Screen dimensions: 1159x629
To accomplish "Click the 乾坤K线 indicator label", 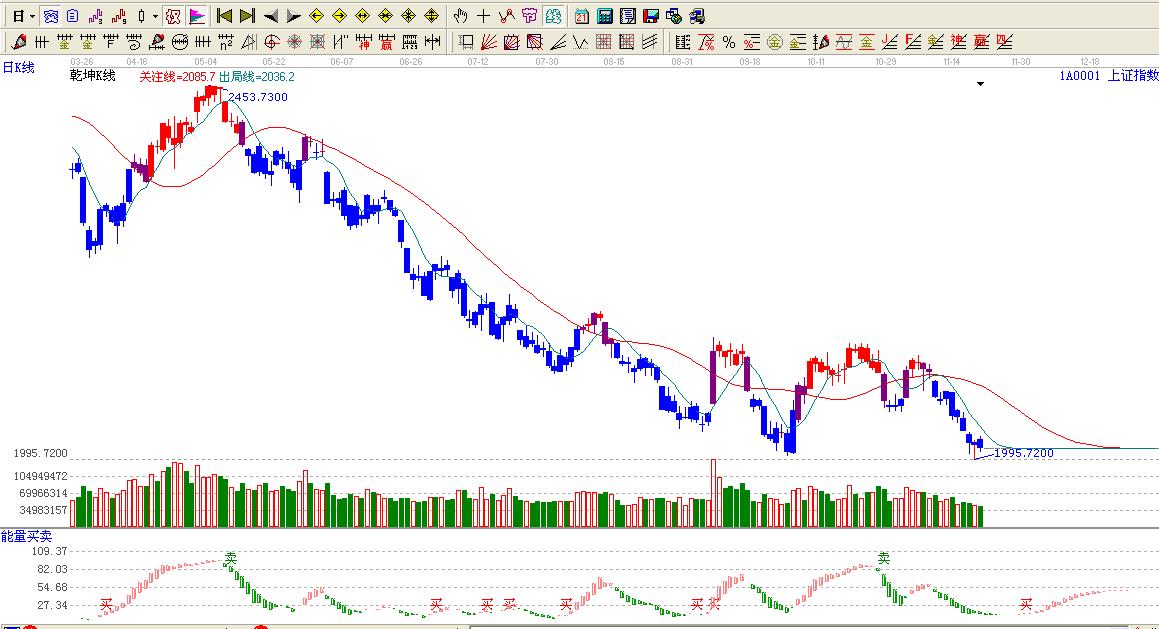I will pos(92,76).
